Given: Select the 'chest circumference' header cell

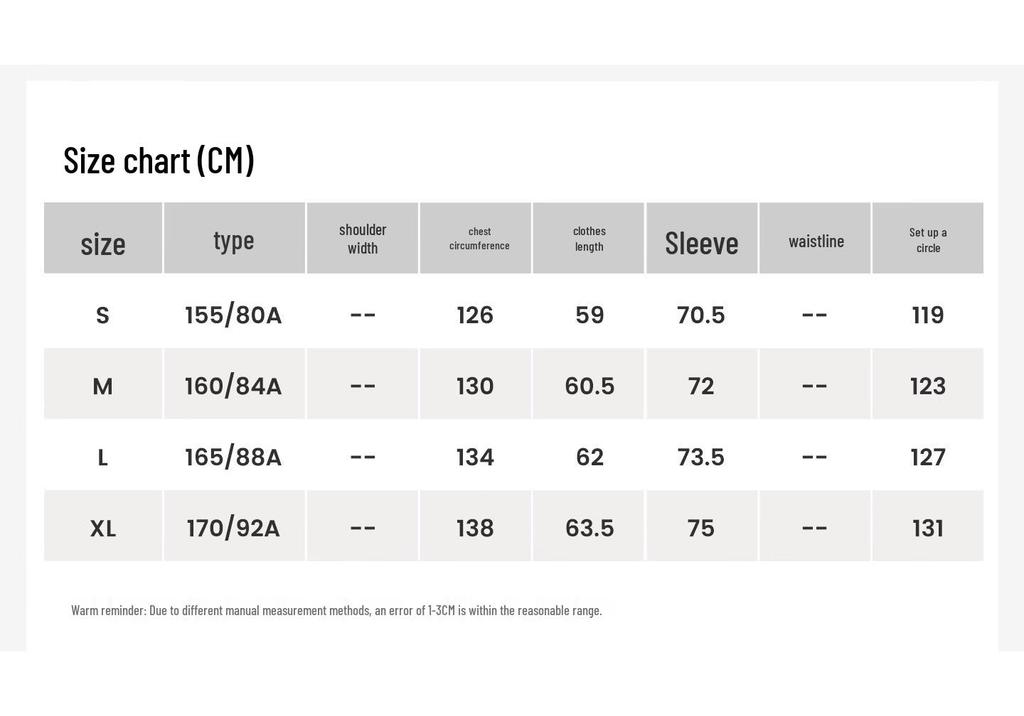Looking at the screenshot, I should coord(475,238).
